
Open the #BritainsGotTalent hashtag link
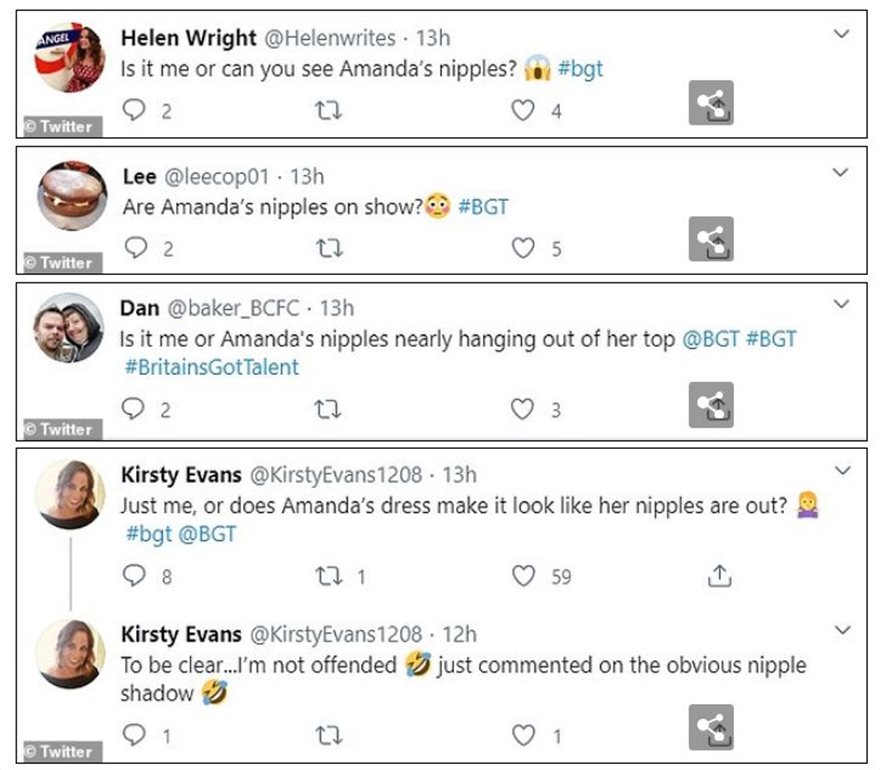[211, 367]
